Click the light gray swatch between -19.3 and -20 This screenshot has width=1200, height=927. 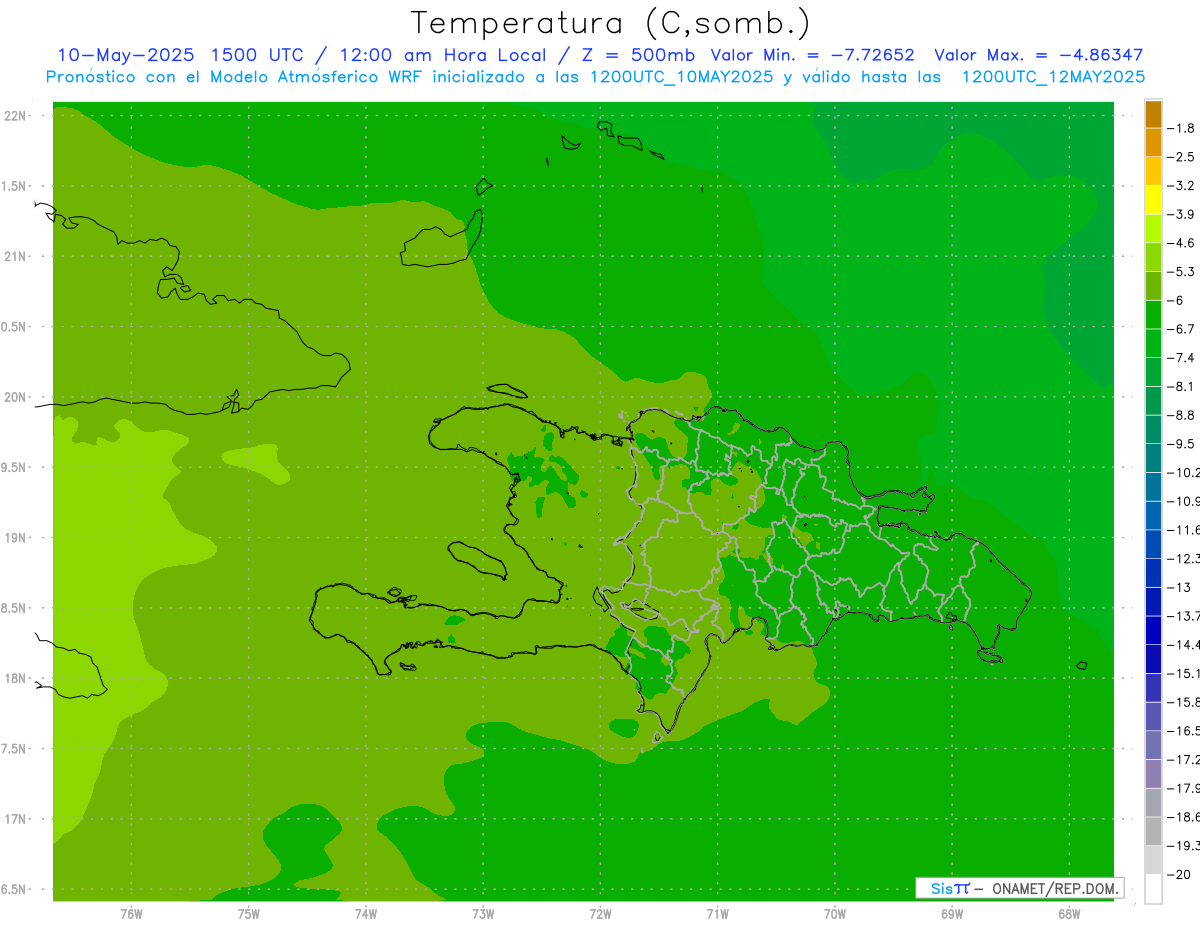click(x=1153, y=859)
